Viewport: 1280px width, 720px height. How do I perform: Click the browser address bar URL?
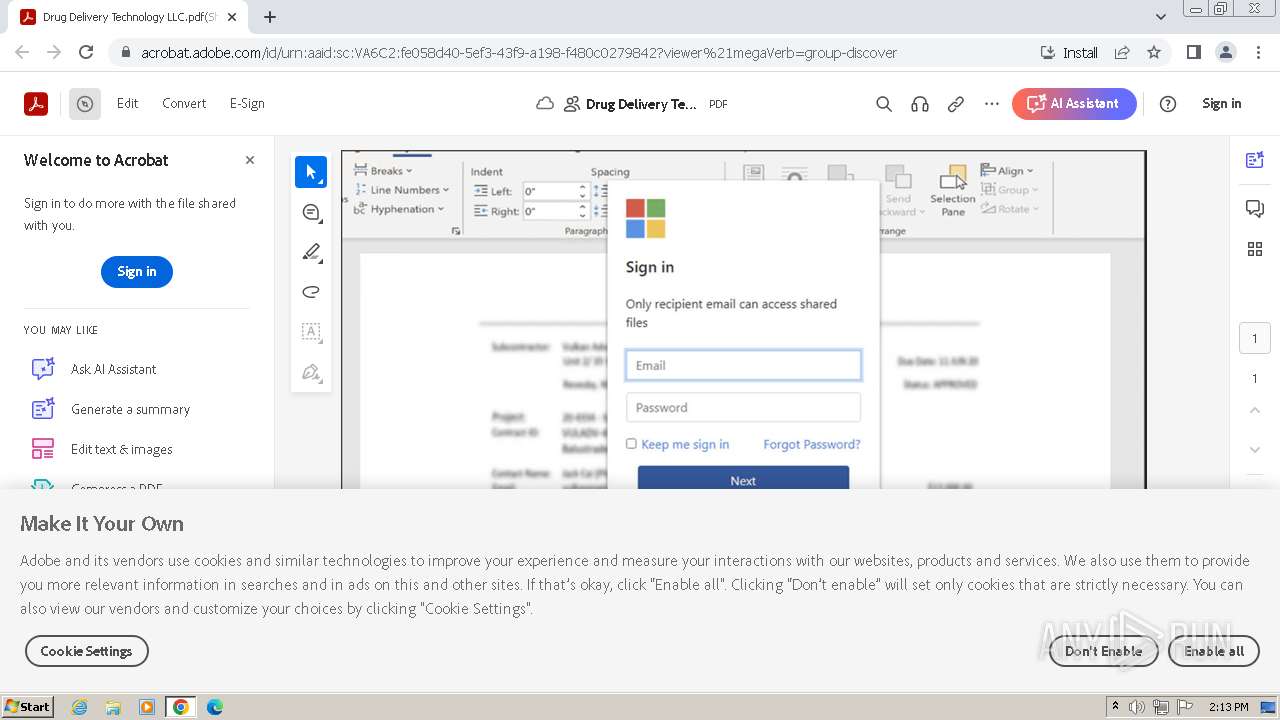518,52
